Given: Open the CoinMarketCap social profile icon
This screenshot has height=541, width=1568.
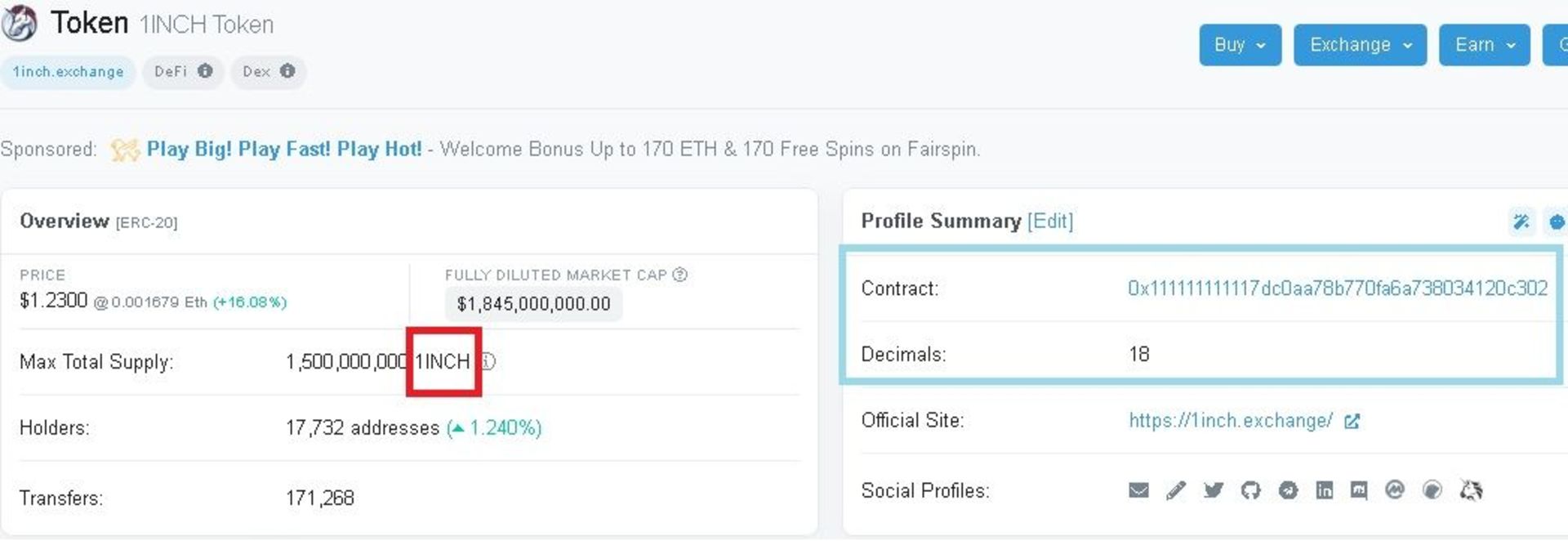Looking at the screenshot, I should pos(1395,490).
